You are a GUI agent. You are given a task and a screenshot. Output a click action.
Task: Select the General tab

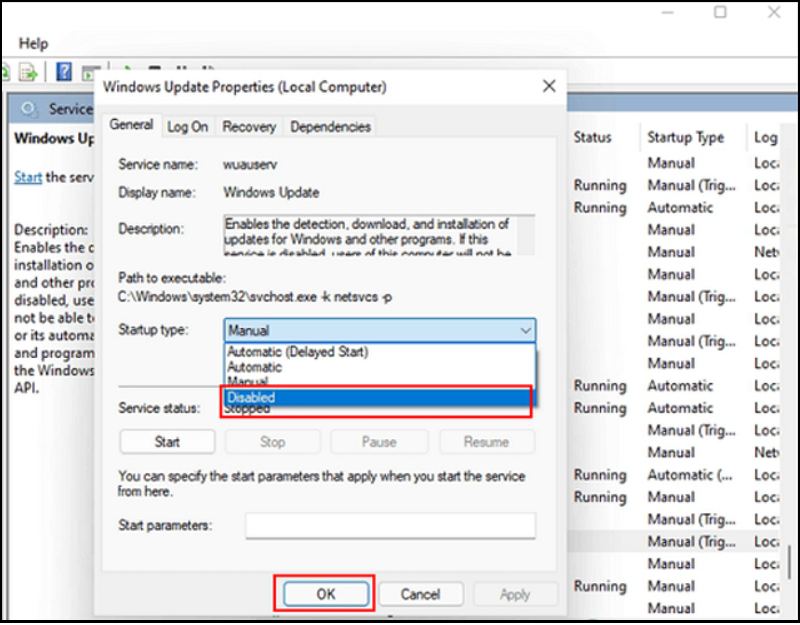coord(131,126)
